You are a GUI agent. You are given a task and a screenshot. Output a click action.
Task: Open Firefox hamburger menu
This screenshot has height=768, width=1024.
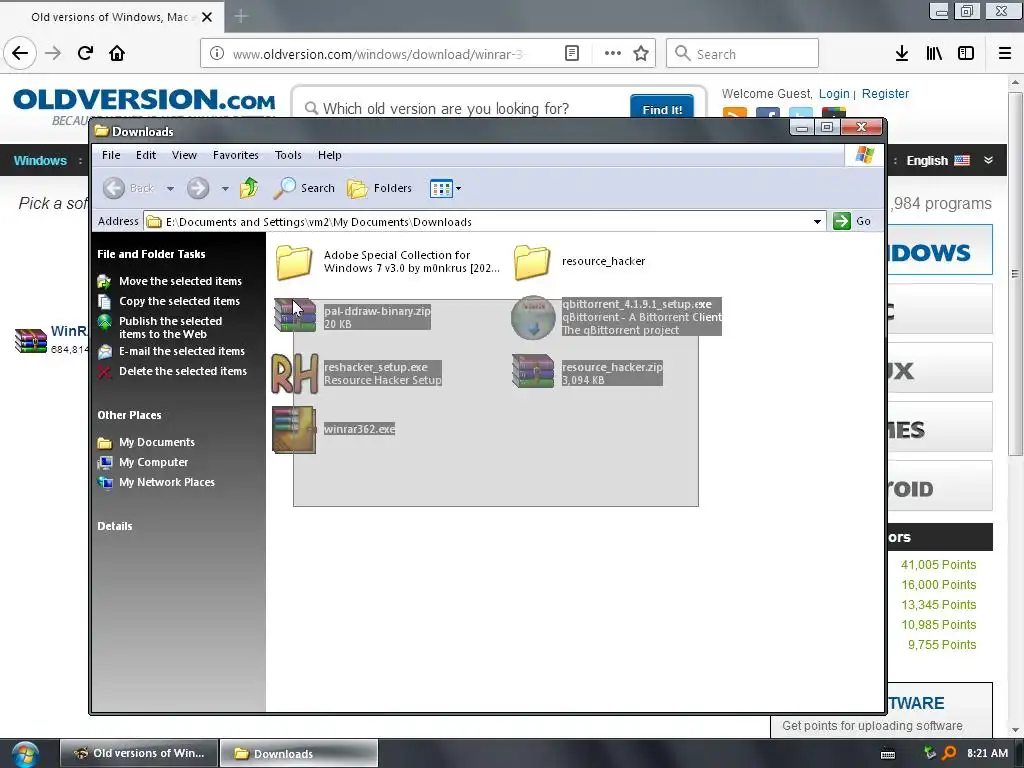(1005, 54)
